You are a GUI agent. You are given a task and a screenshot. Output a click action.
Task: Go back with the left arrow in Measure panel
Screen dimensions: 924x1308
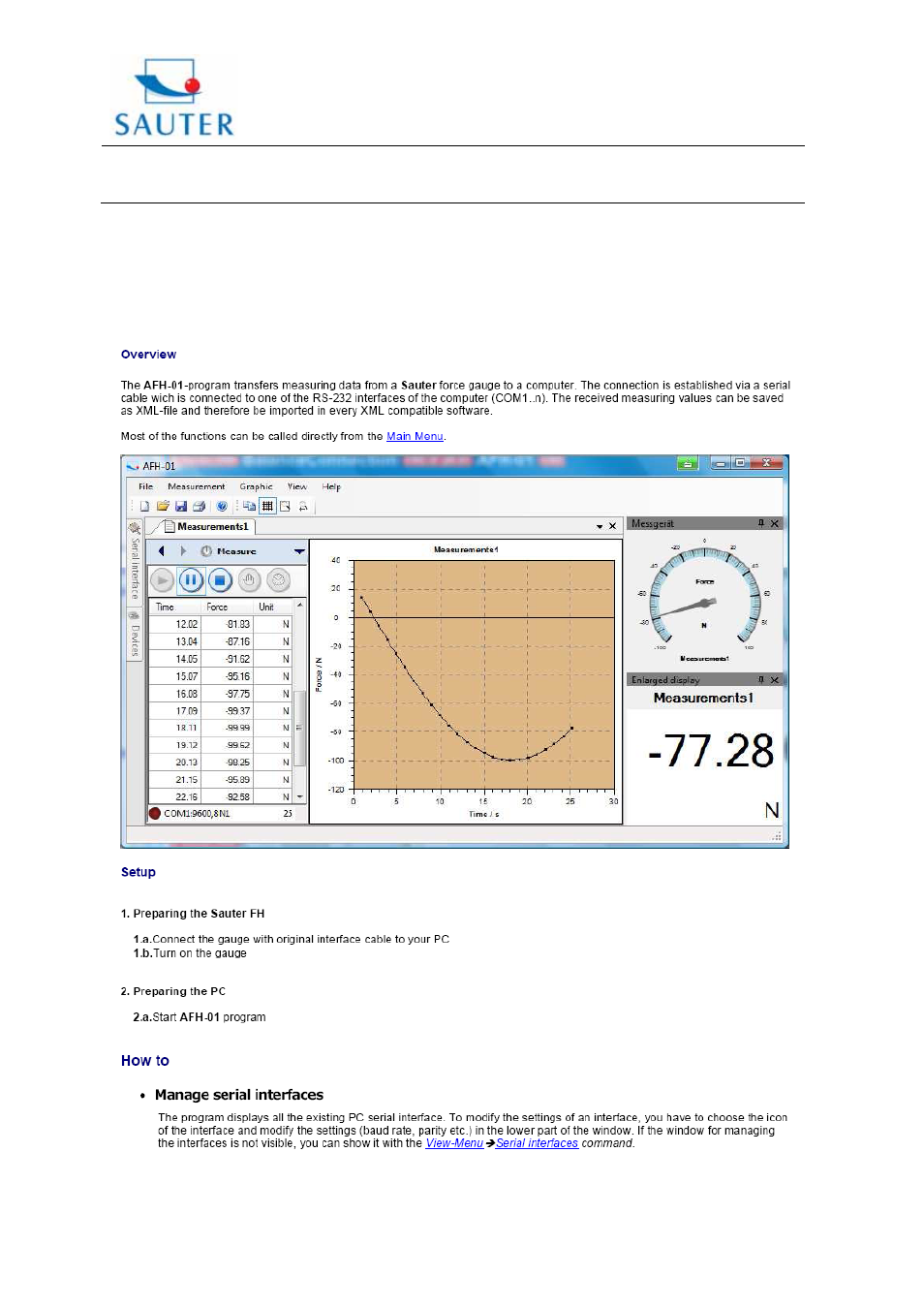(x=162, y=551)
